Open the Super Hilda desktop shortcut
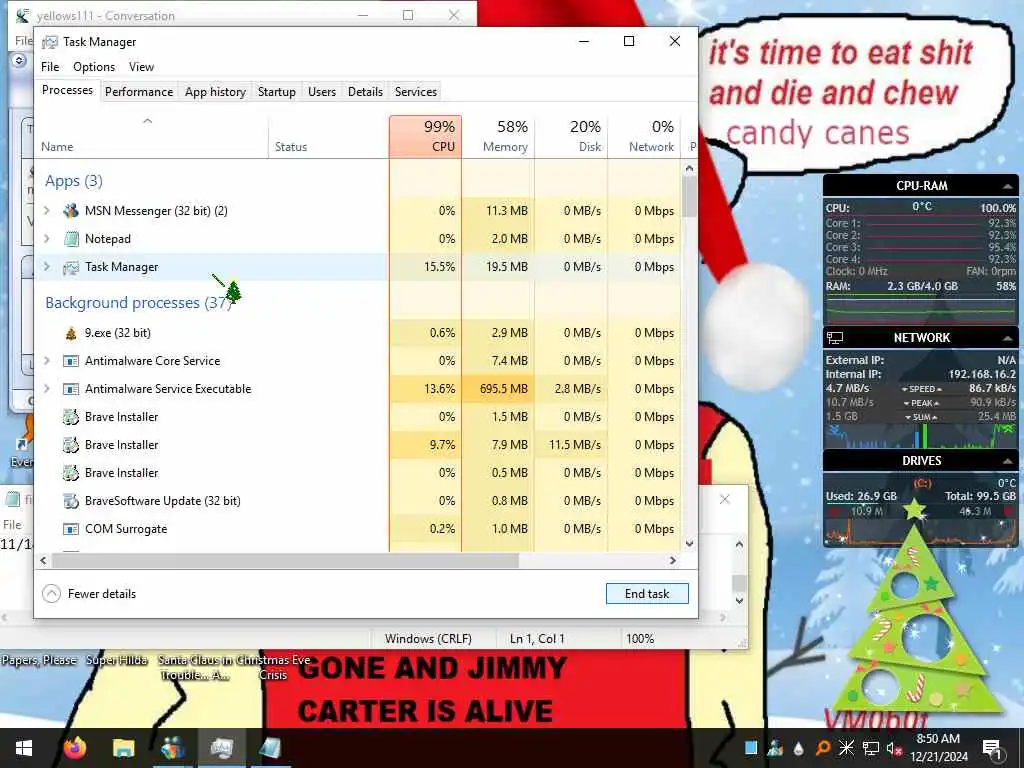 tap(117, 660)
